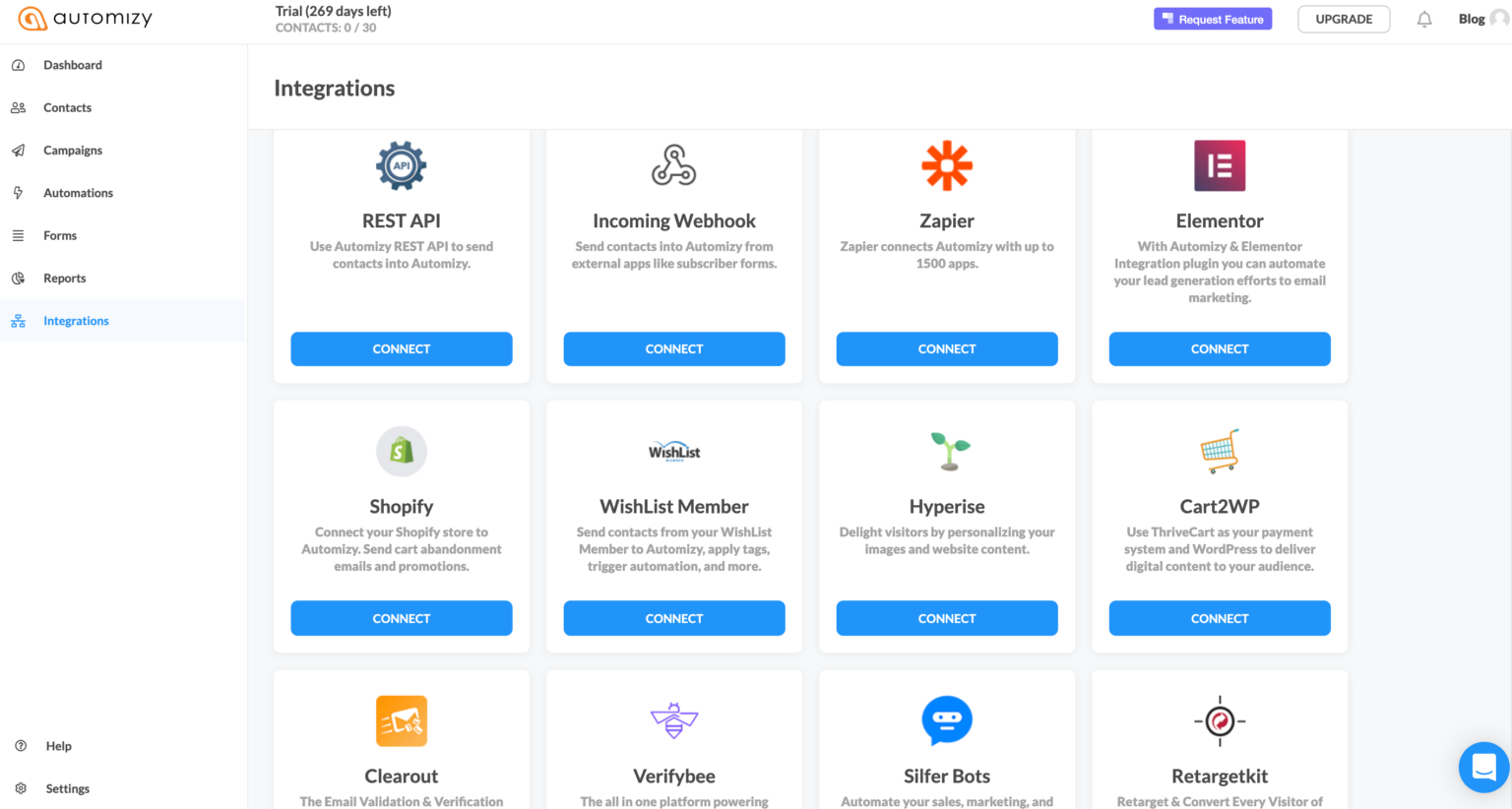Click the Cart2WP shopping cart icon
Image resolution: width=1512 pixels, height=809 pixels.
click(1219, 451)
